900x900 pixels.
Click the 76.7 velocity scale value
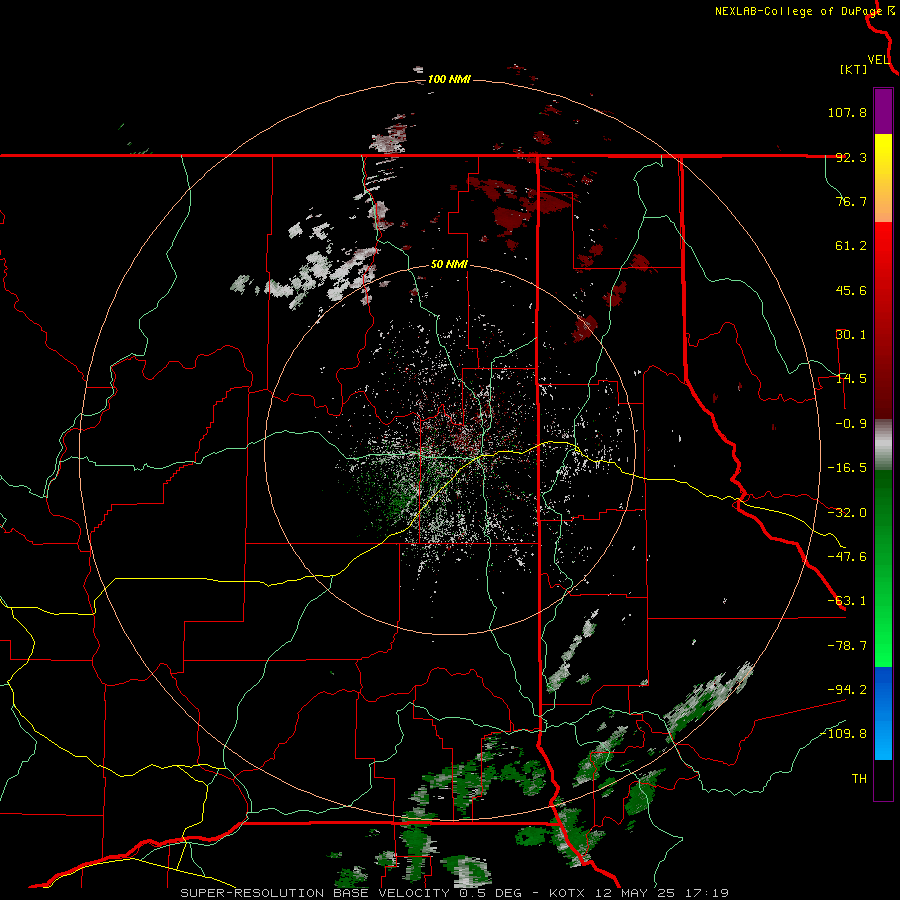pyautogui.click(x=851, y=201)
